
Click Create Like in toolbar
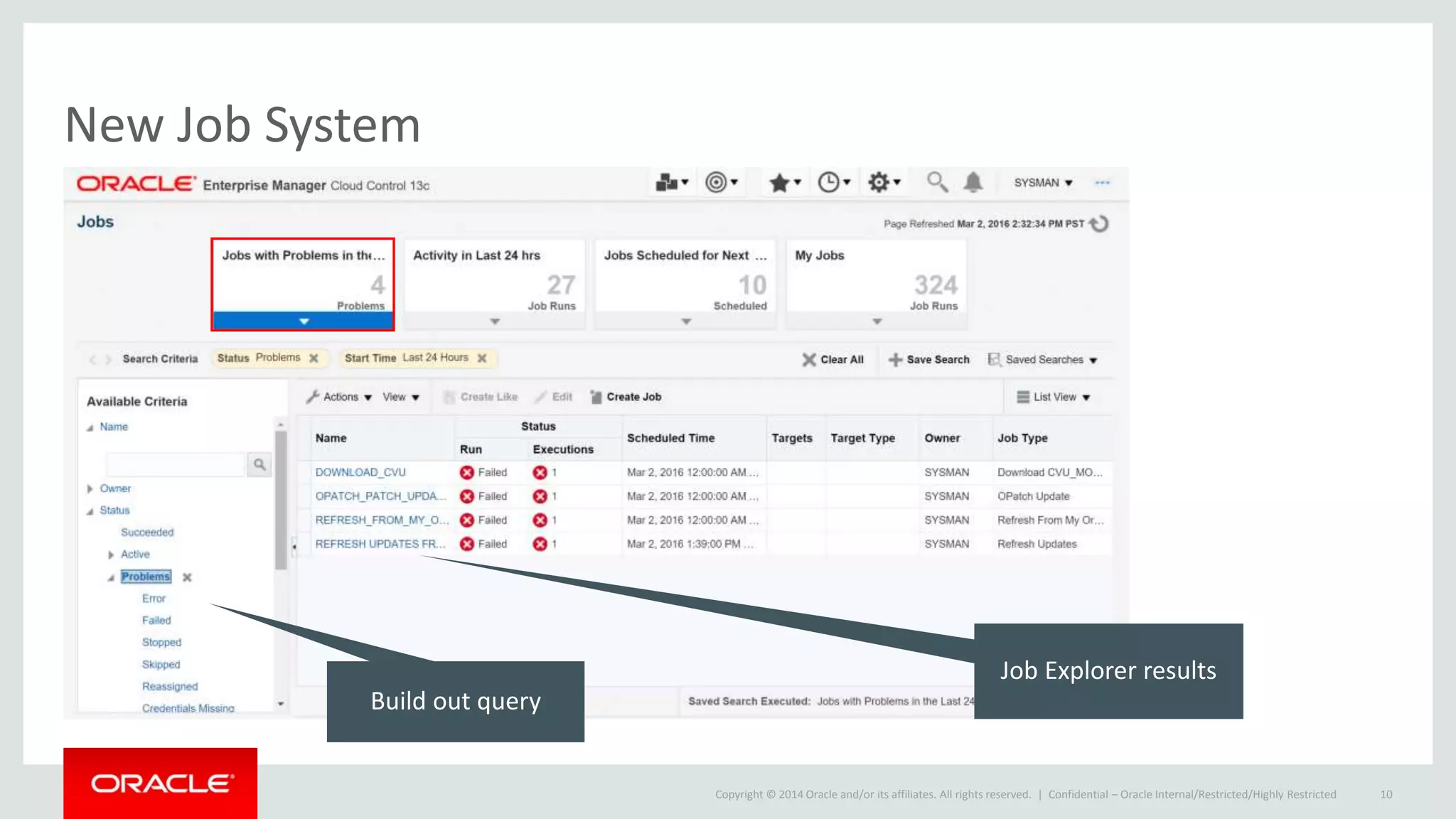[481, 397]
